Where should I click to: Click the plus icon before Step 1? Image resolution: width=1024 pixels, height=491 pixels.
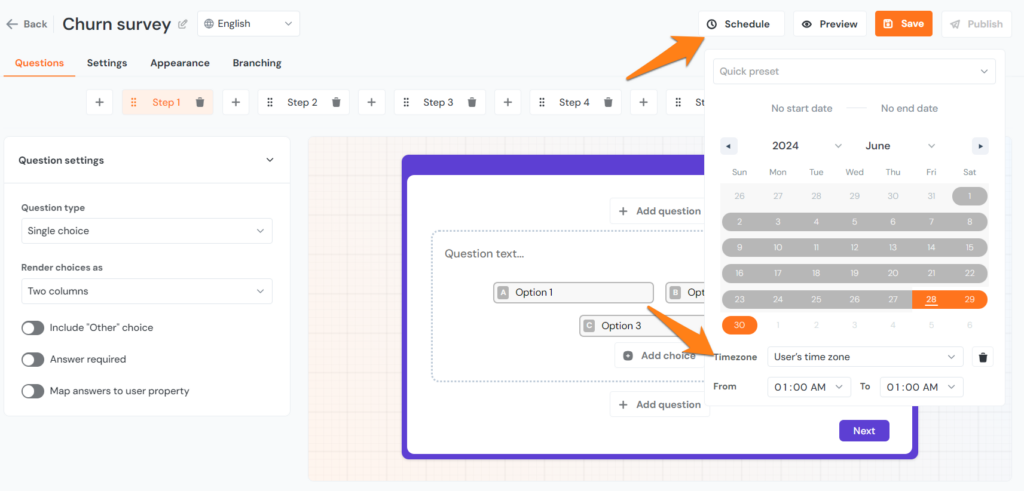pyautogui.click(x=99, y=102)
